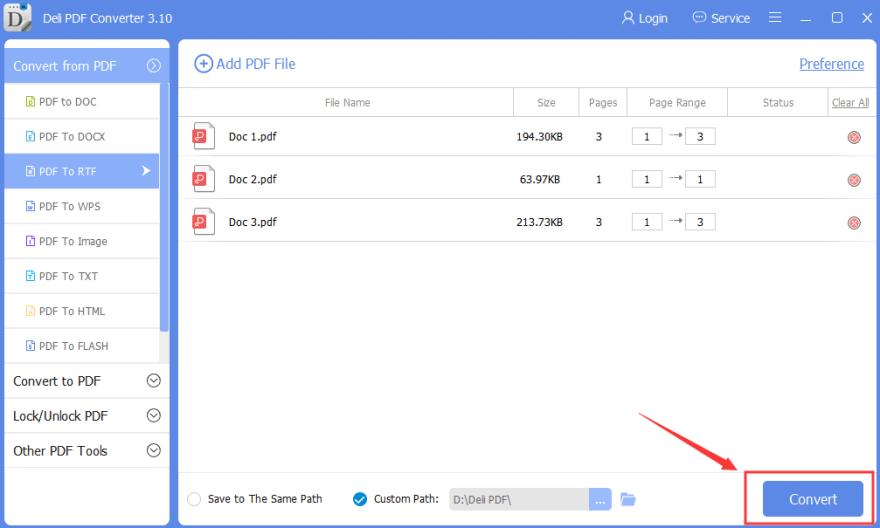Click the PDF To WPS file icon
Viewport: 880px width, 528px height.
[30, 206]
